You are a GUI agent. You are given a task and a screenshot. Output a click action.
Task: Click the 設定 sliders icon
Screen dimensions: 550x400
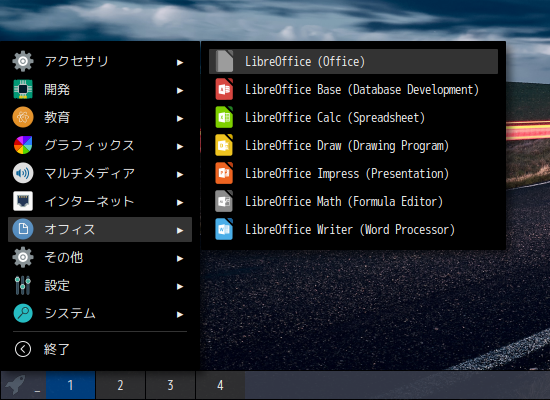(x=23, y=285)
